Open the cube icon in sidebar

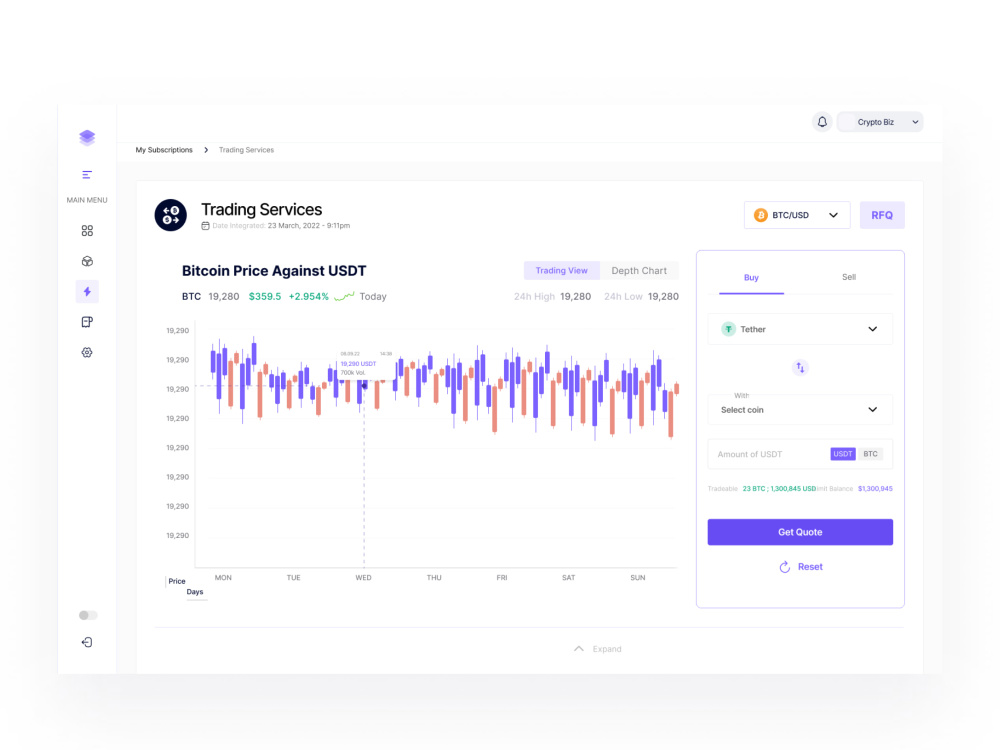coord(87,261)
